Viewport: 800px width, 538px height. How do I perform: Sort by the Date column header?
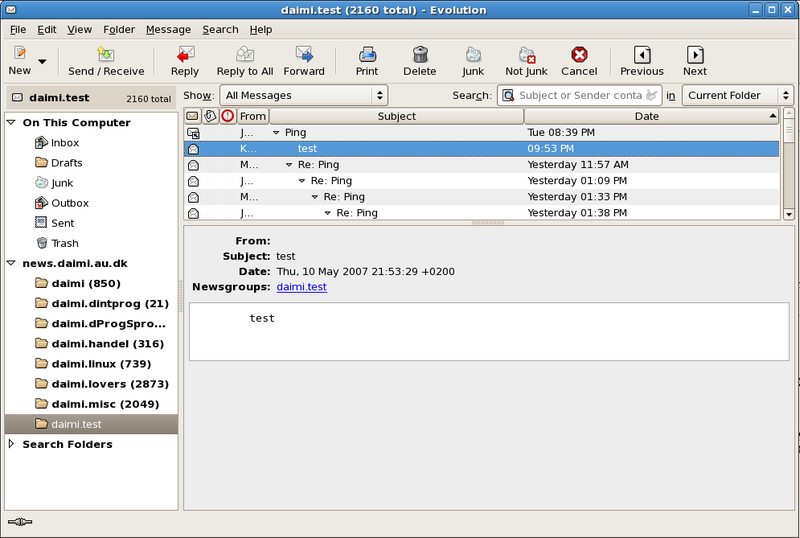(652, 116)
